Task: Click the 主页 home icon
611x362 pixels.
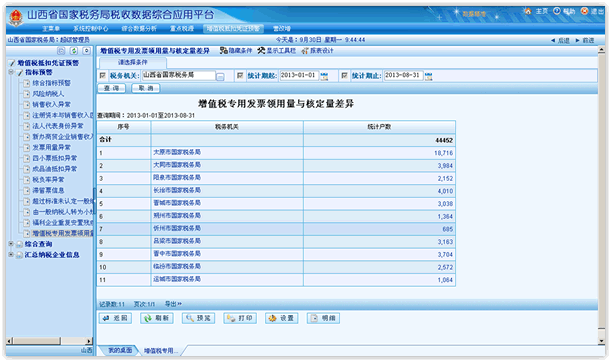Action: click(x=528, y=11)
